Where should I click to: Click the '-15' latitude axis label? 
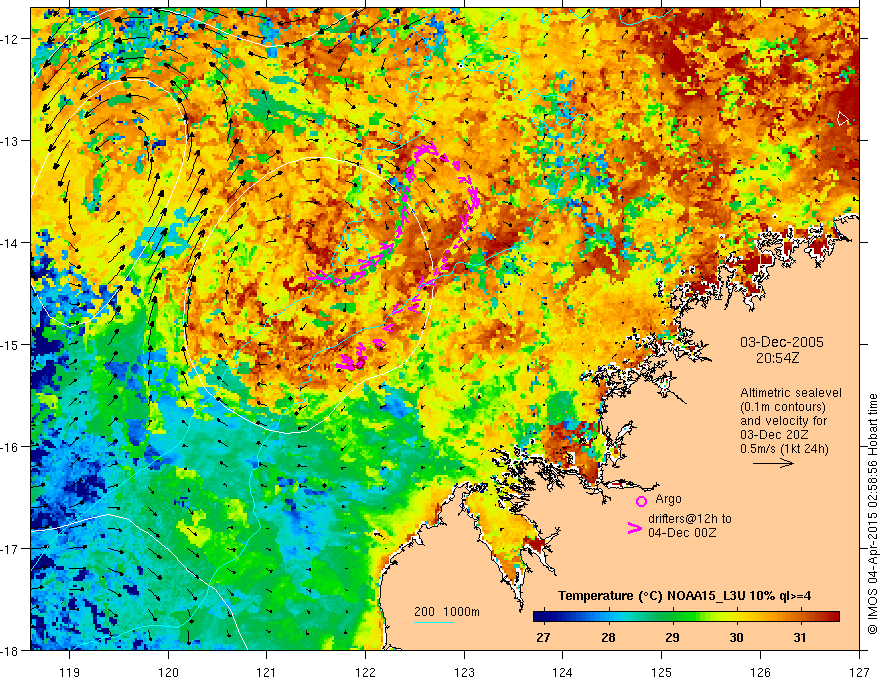(x=10, y=344)
